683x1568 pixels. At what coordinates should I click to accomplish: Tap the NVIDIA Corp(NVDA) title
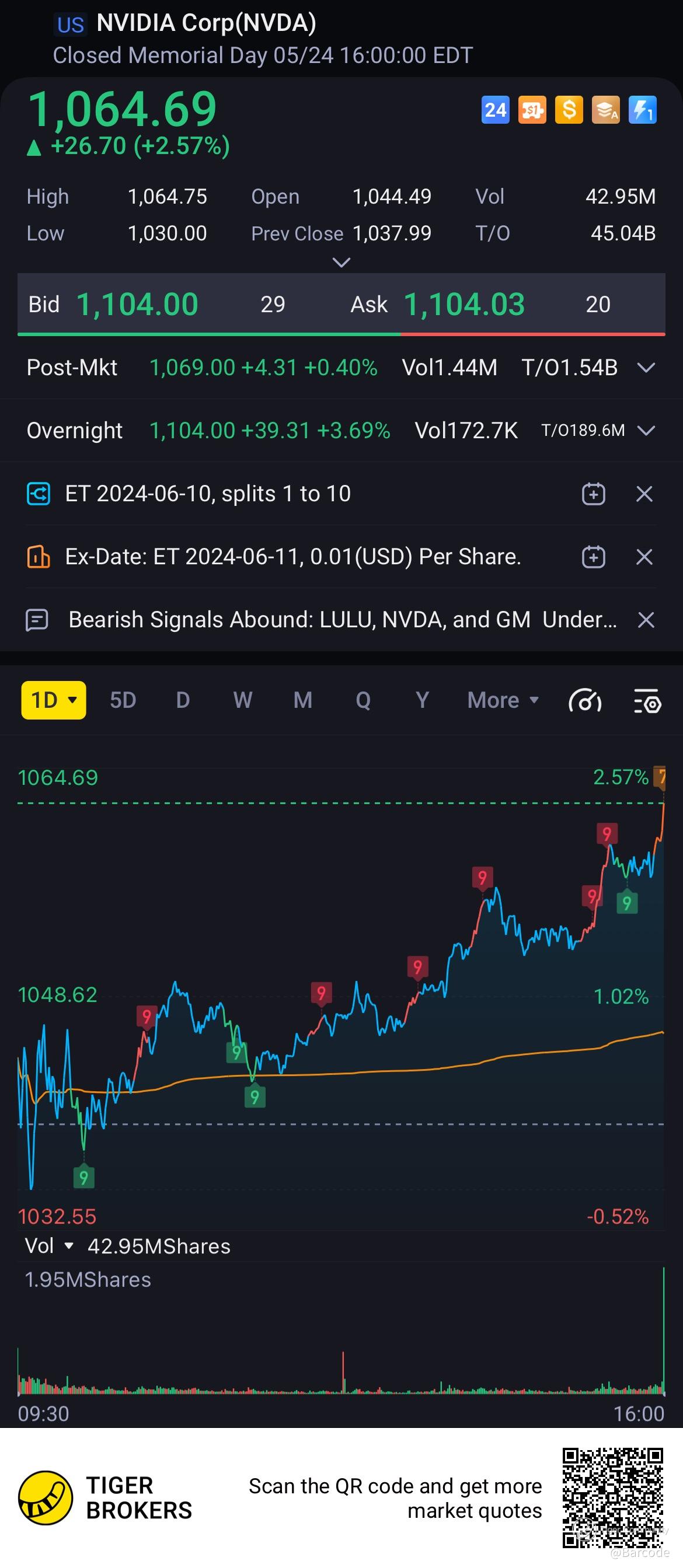pos(207,23)
